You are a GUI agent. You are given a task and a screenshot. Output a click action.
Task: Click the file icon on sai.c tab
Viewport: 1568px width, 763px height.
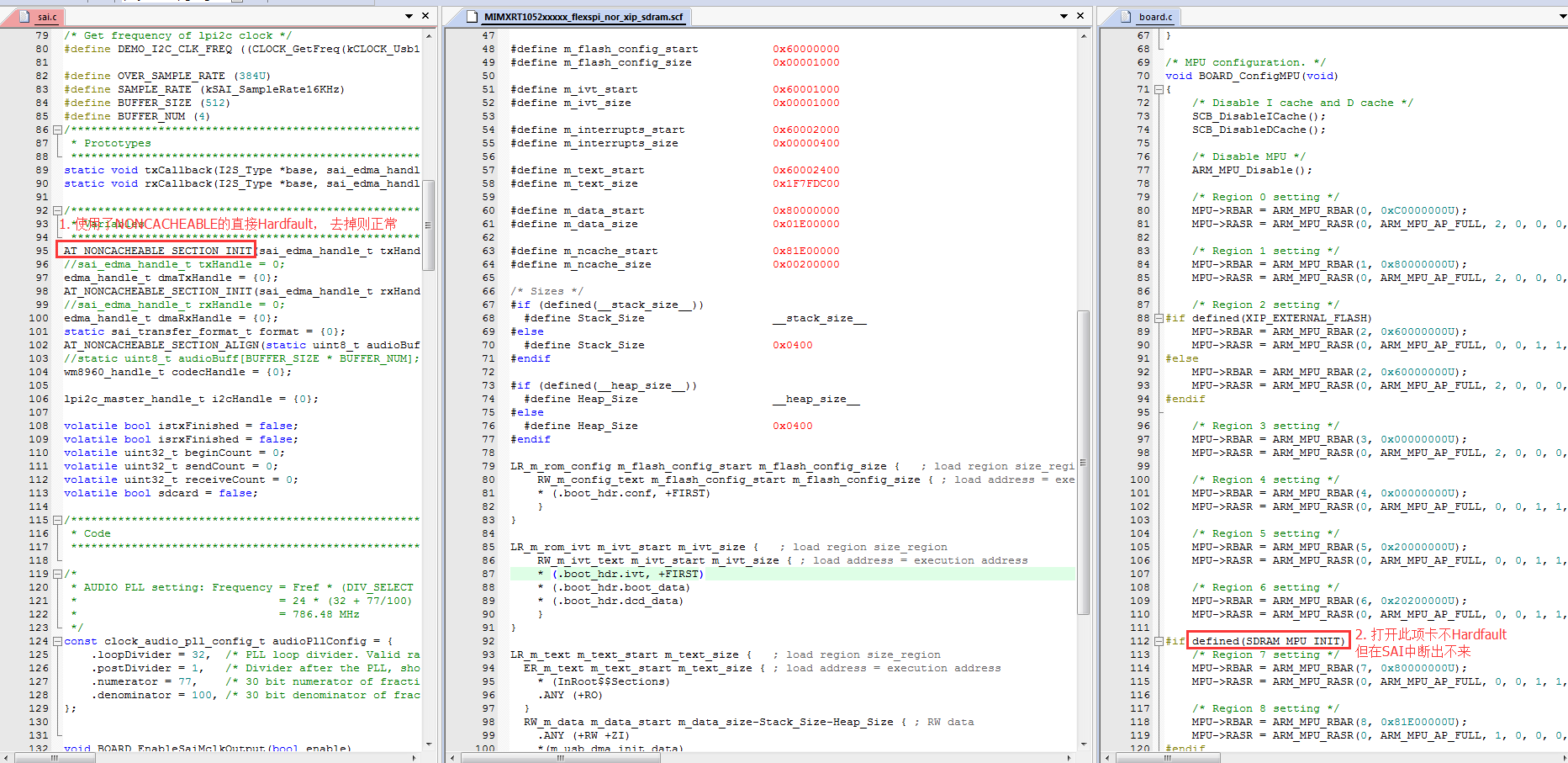[x=27, y=17]
